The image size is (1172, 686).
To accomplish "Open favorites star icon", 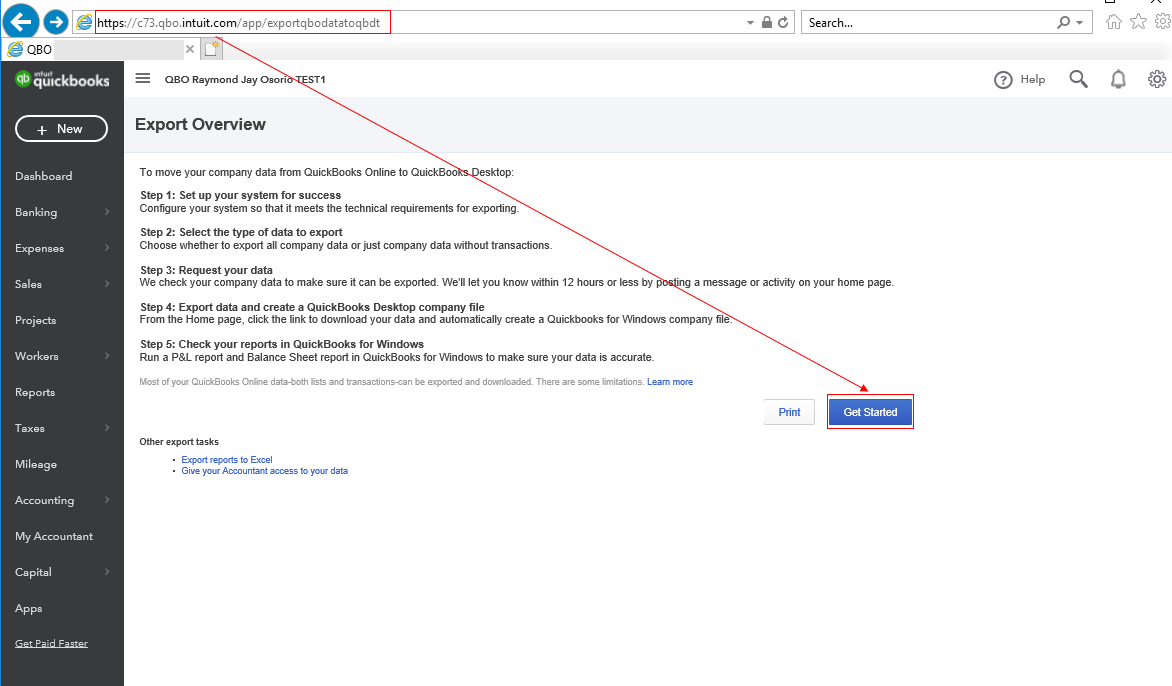I will [1138, 22].
